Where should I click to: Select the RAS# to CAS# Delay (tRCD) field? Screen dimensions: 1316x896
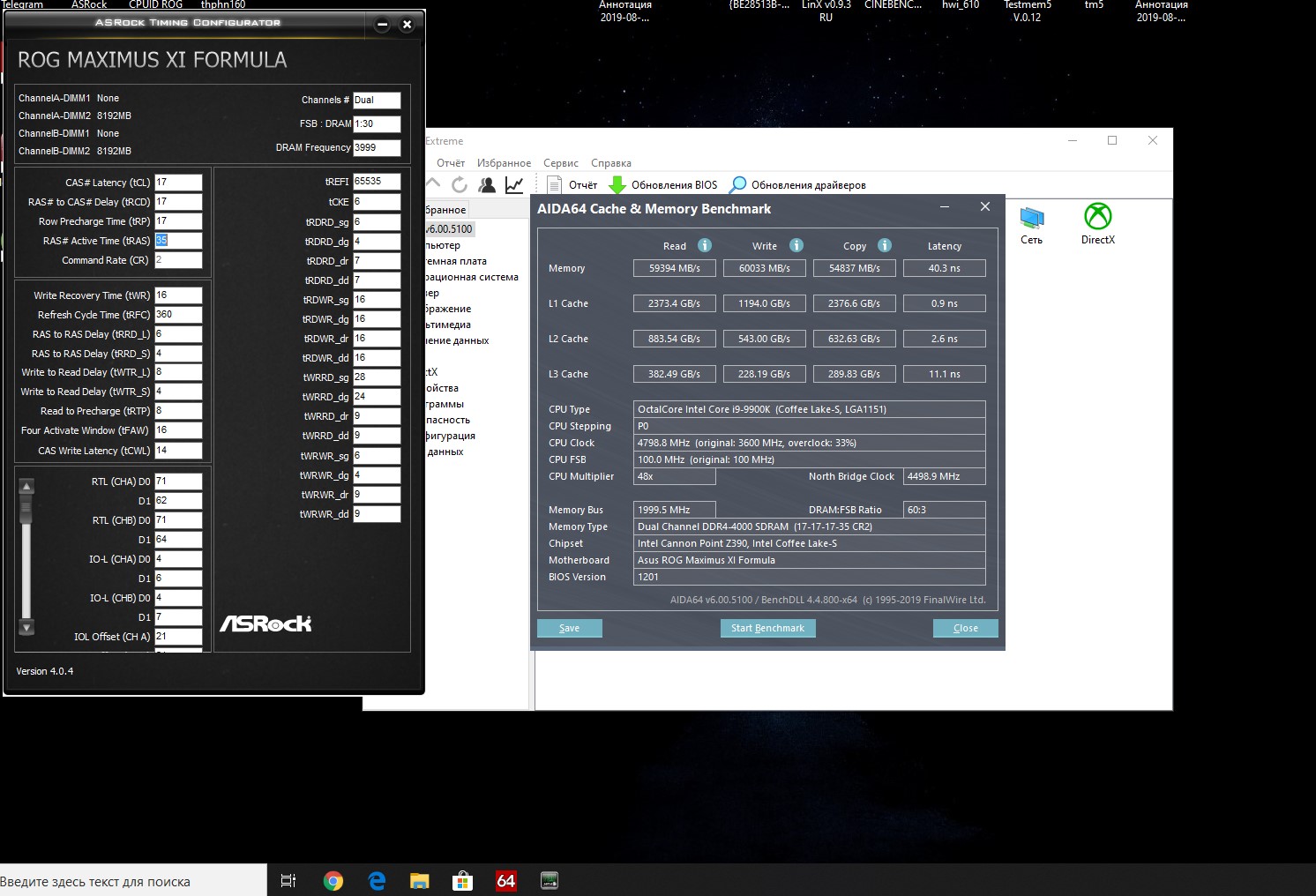pyautogui.click(x=178, y=202)
